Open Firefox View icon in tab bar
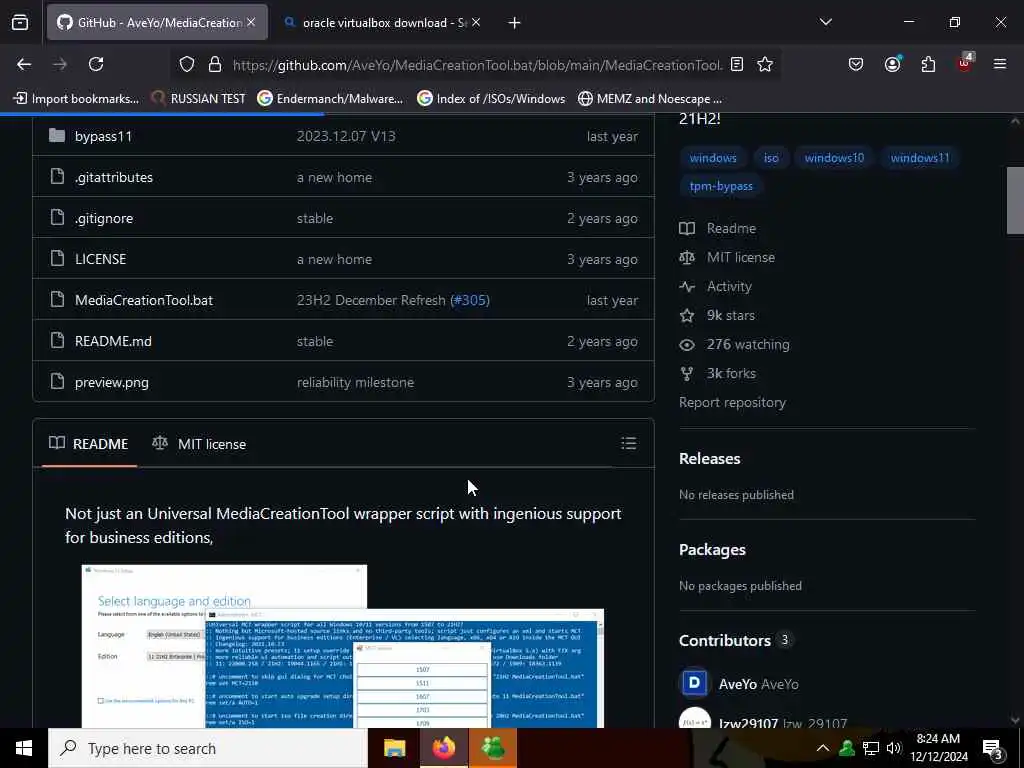The height and width of the screenshot is (768, 1024). 20,23
